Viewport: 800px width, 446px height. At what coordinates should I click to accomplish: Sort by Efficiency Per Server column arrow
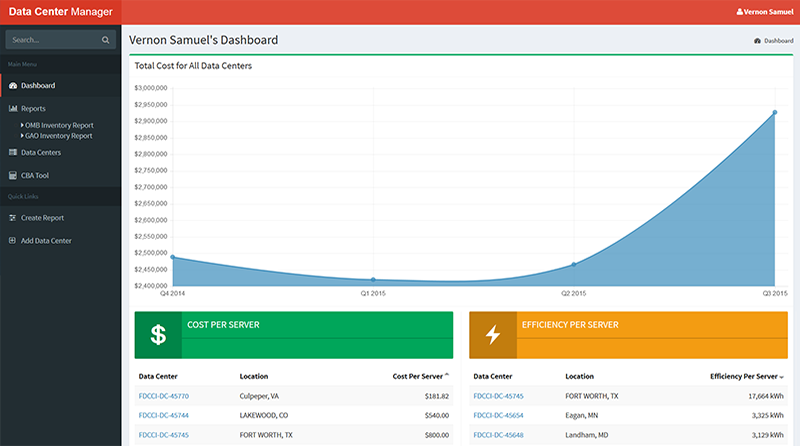(x=782, y=377)
